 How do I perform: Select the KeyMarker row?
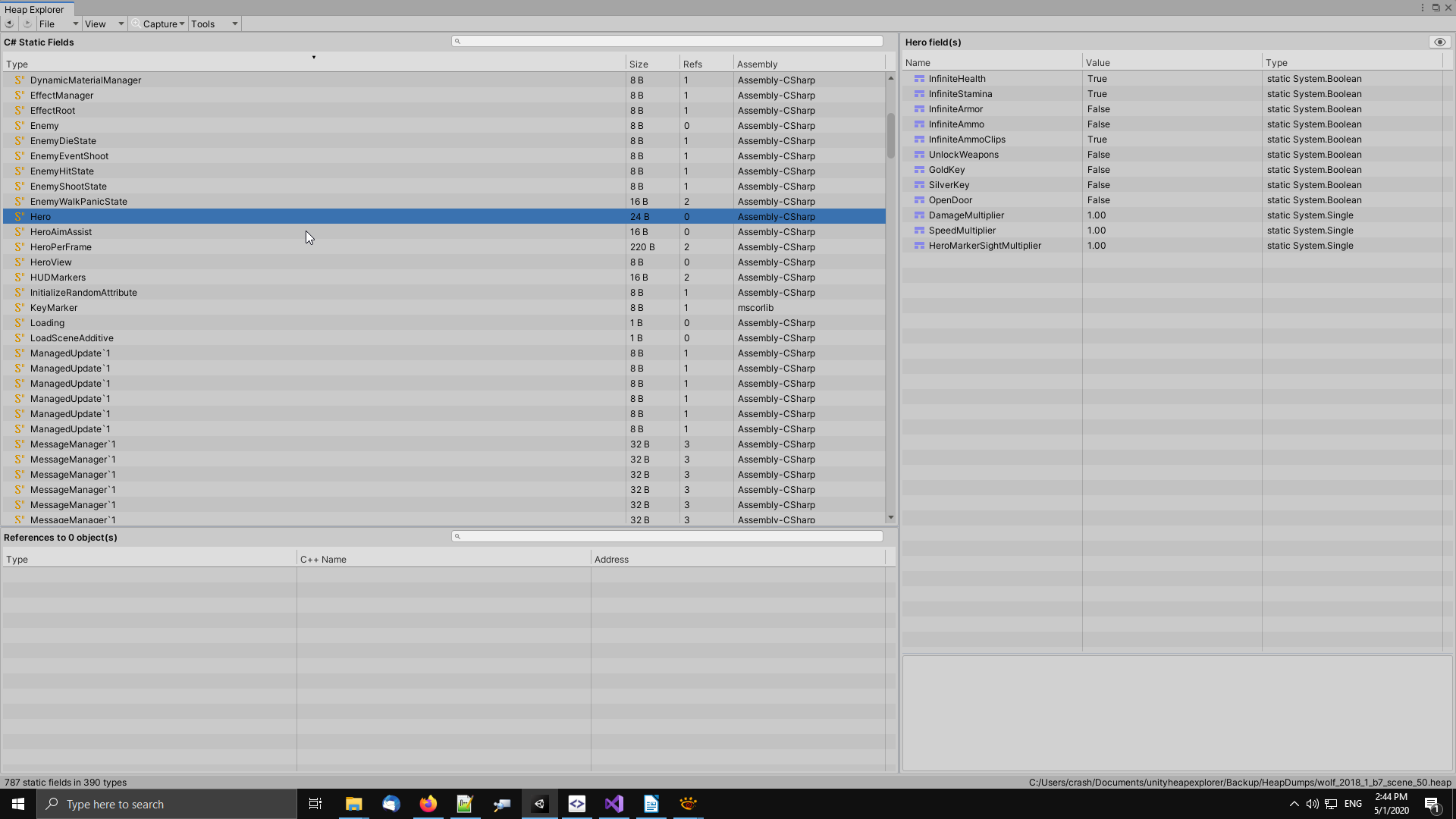pos(53,308)
